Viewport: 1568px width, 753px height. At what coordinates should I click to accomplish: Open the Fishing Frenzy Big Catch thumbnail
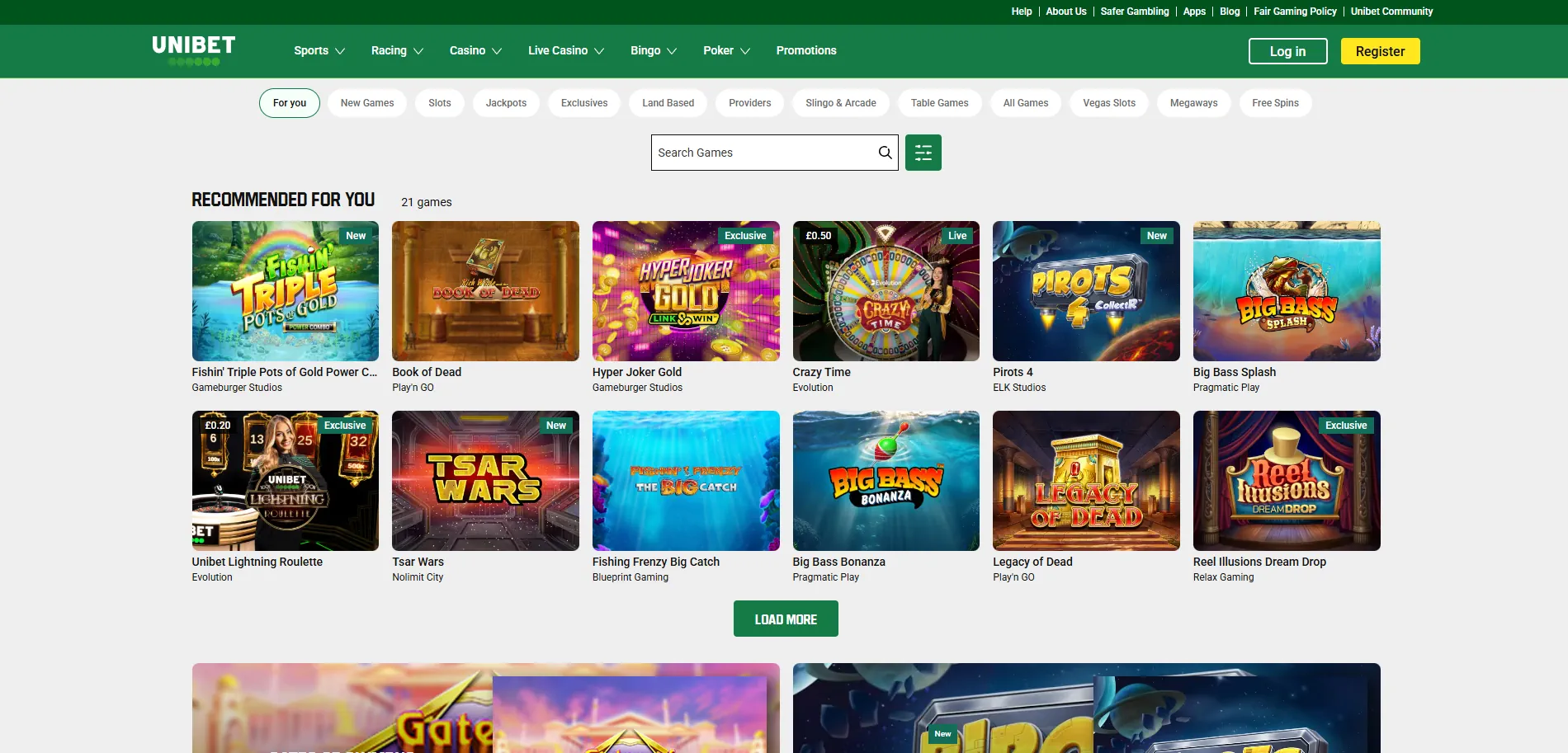point(686,481)
